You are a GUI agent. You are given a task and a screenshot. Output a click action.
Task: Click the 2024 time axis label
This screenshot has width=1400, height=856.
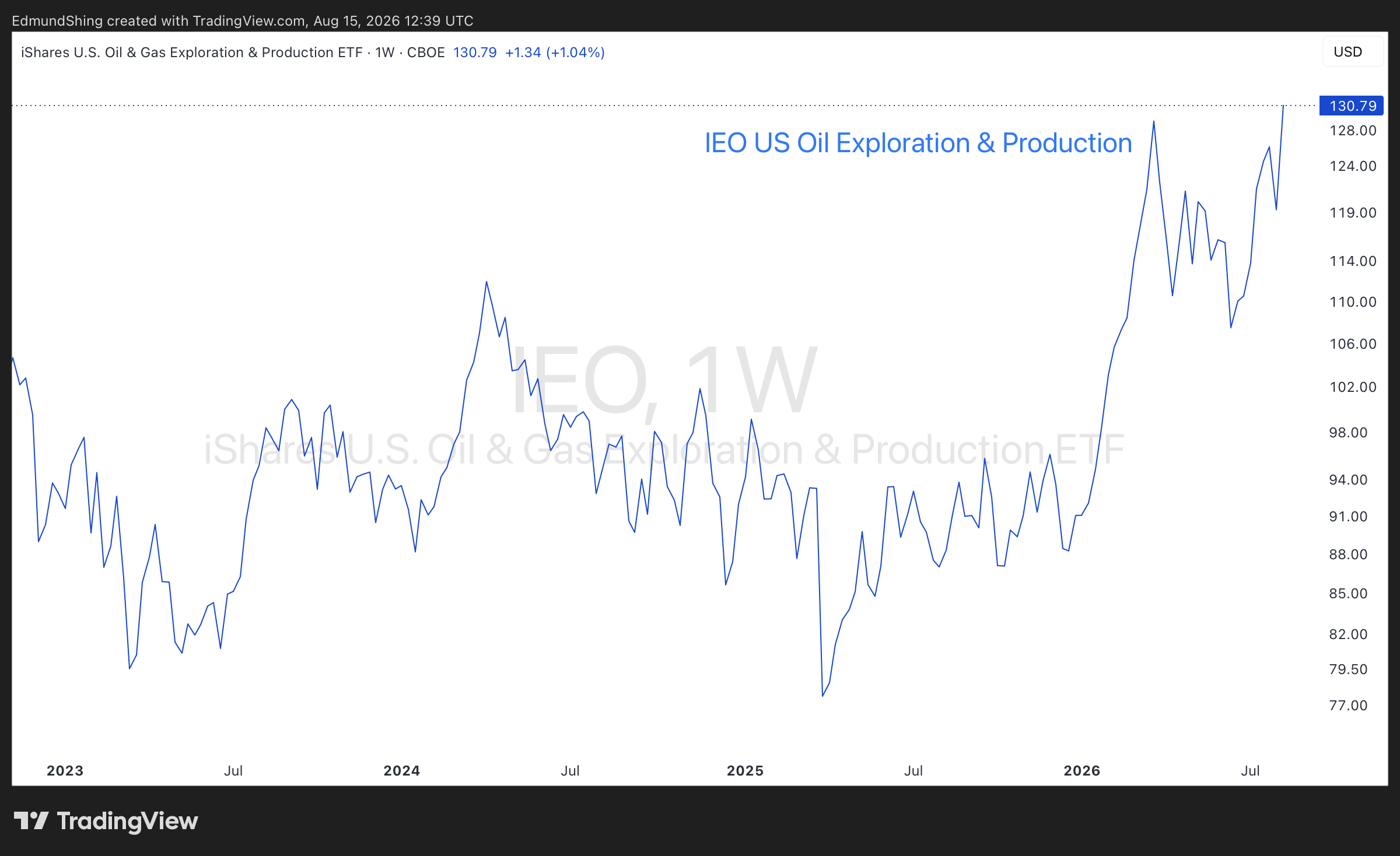tap(401, 771)
